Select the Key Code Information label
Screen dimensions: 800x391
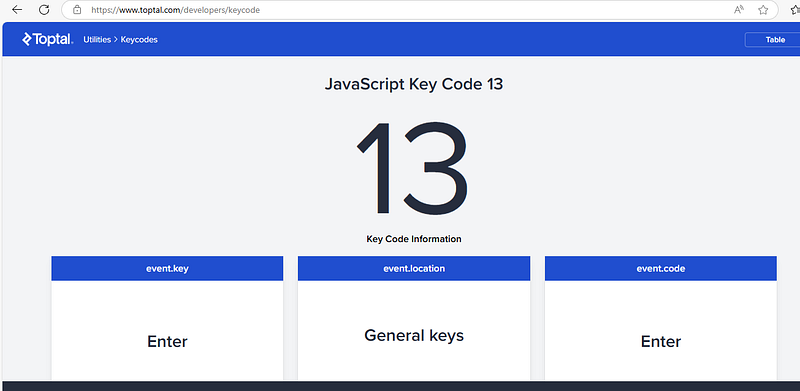coord(414,239)
